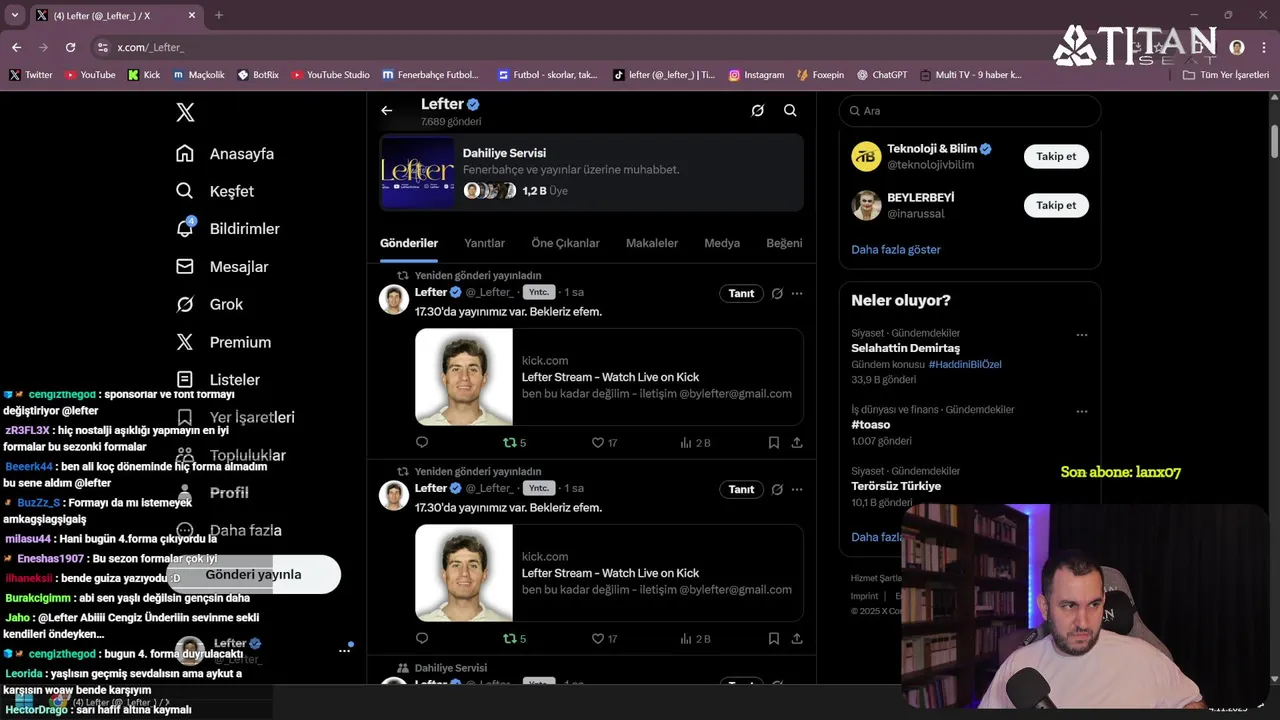Click Tanıt button on second post

(741, 489)
